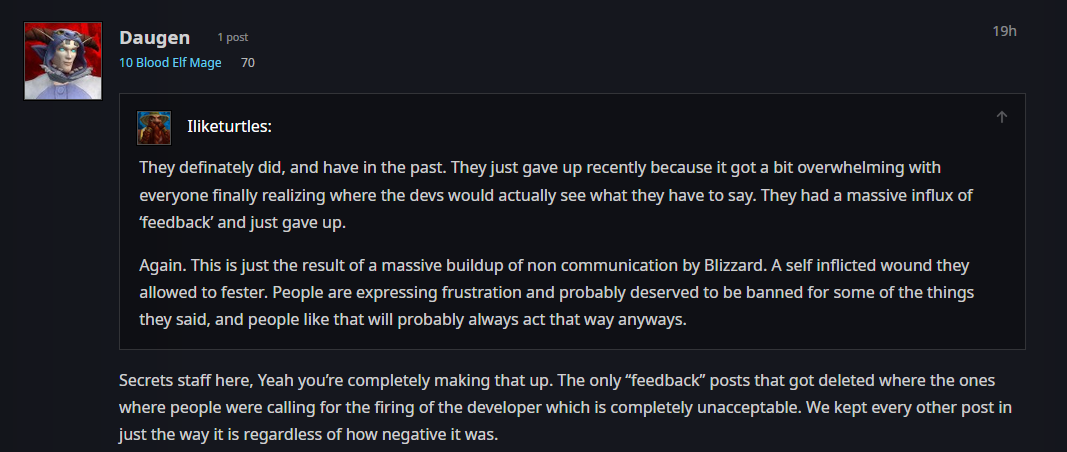Screen dimensions: 1067x452
Task: Click the quoted line ending 'and just gave up.'
Action: click(243, 223)
